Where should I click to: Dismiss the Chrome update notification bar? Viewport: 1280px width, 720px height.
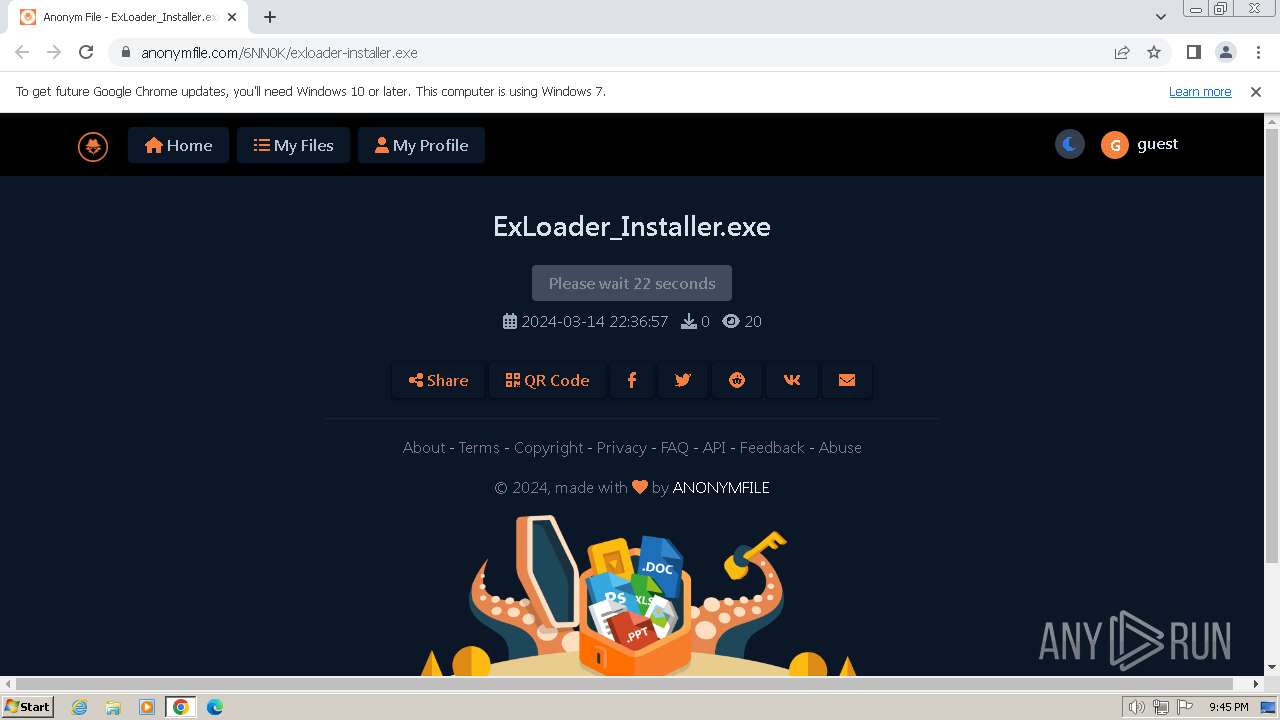pyautogui.click(x=1256, y=91)
